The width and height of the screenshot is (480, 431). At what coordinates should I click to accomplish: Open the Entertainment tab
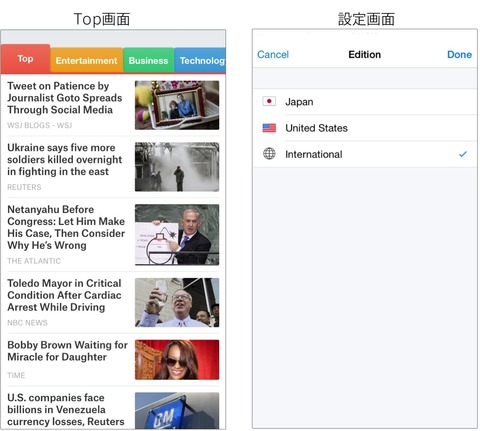[87, 61]
